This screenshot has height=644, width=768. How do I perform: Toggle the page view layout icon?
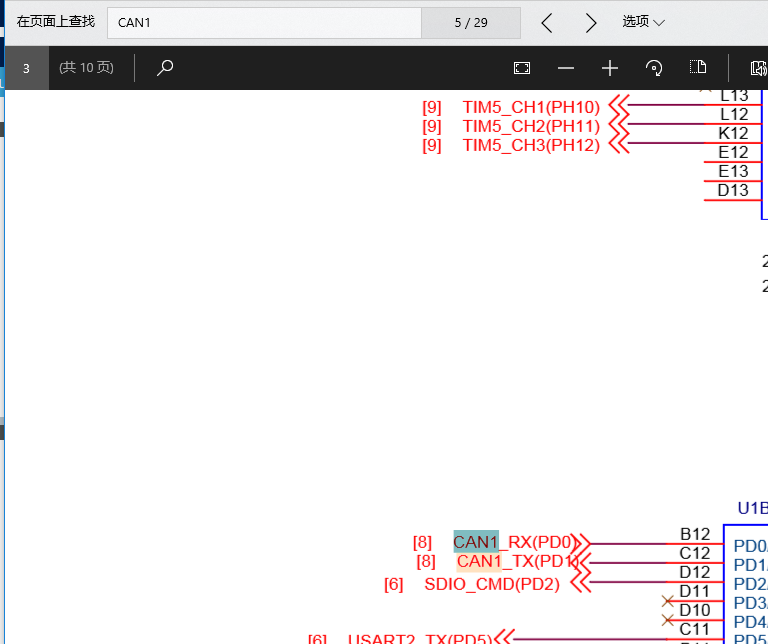(x=698, y=67)
